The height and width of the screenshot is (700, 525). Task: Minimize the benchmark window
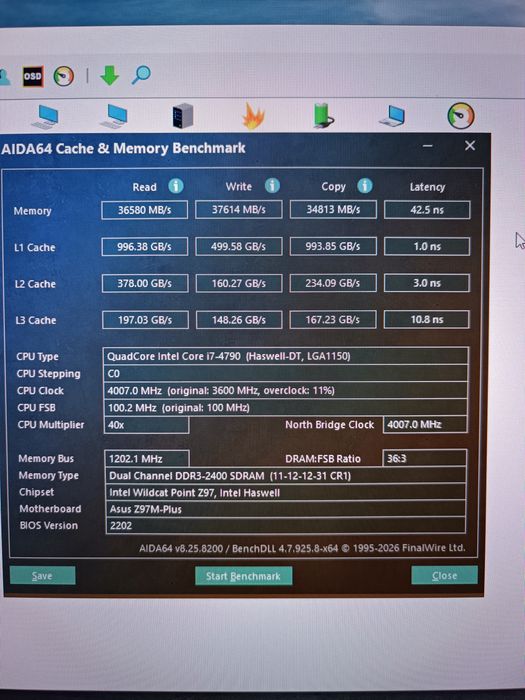[x=428, y=146]
